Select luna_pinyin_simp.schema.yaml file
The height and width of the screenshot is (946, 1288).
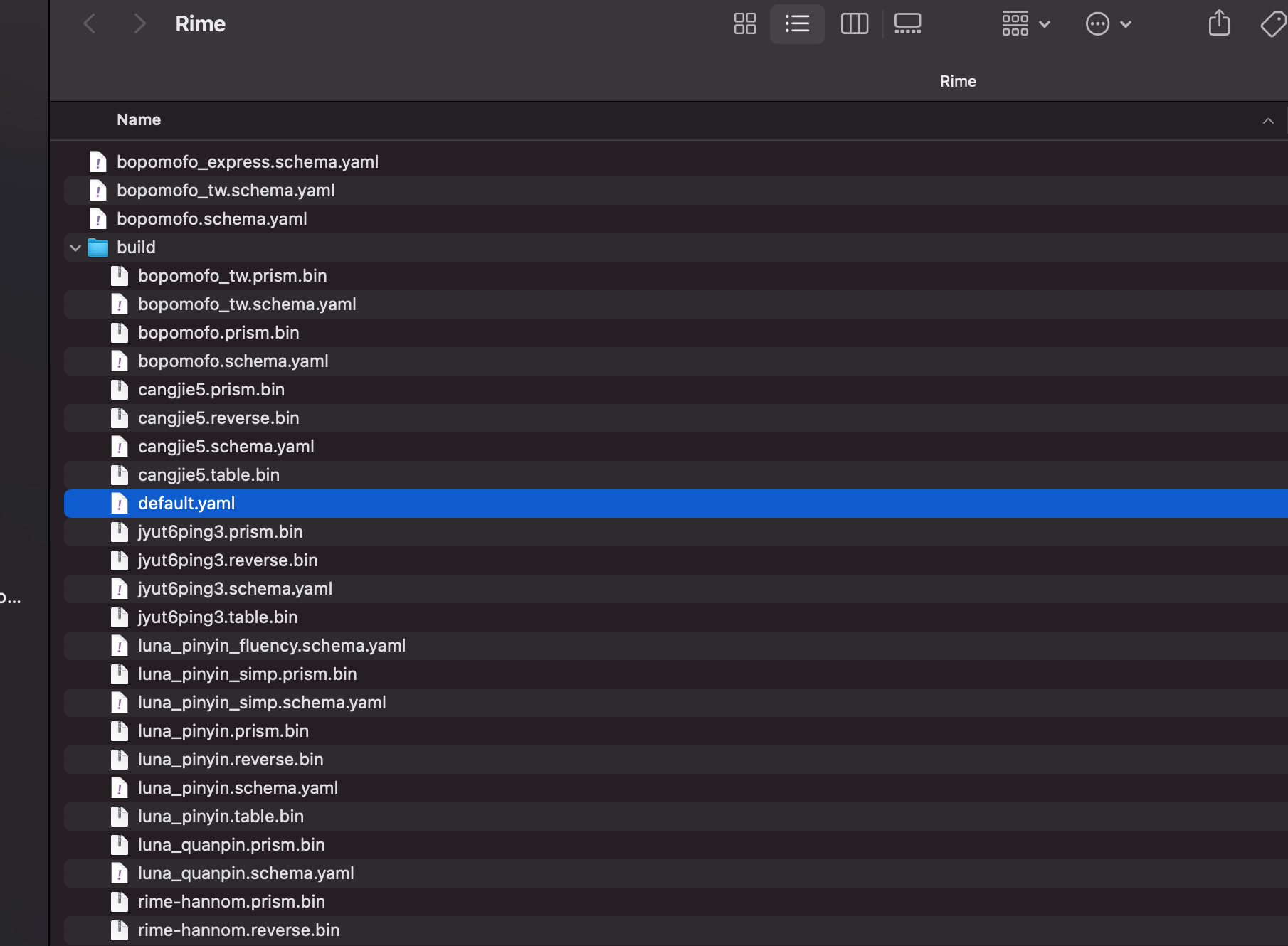(x=262, y=703)
